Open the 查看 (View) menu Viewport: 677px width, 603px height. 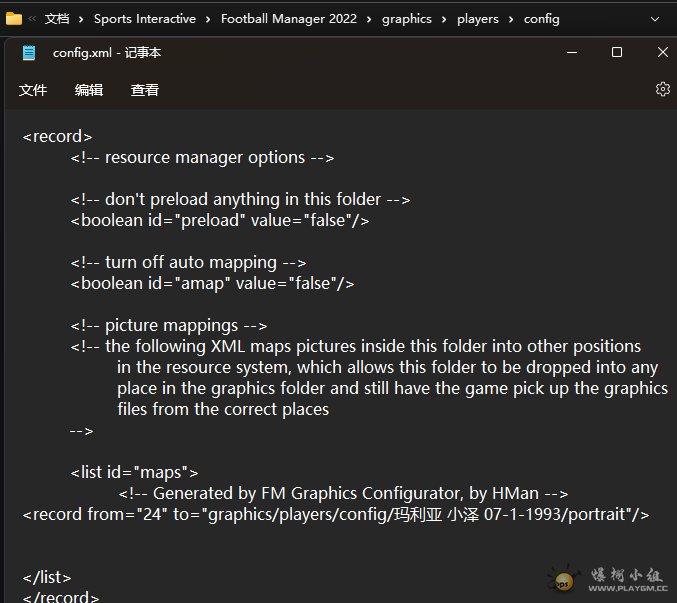(x=145, y=90)
